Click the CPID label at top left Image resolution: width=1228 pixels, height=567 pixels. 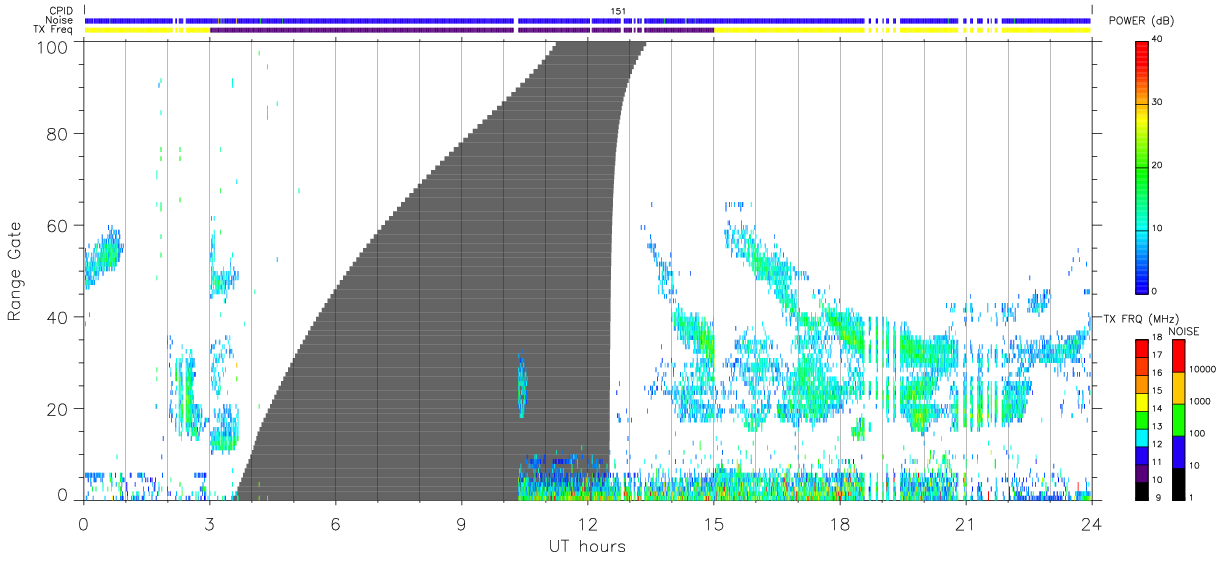point(61,11)
